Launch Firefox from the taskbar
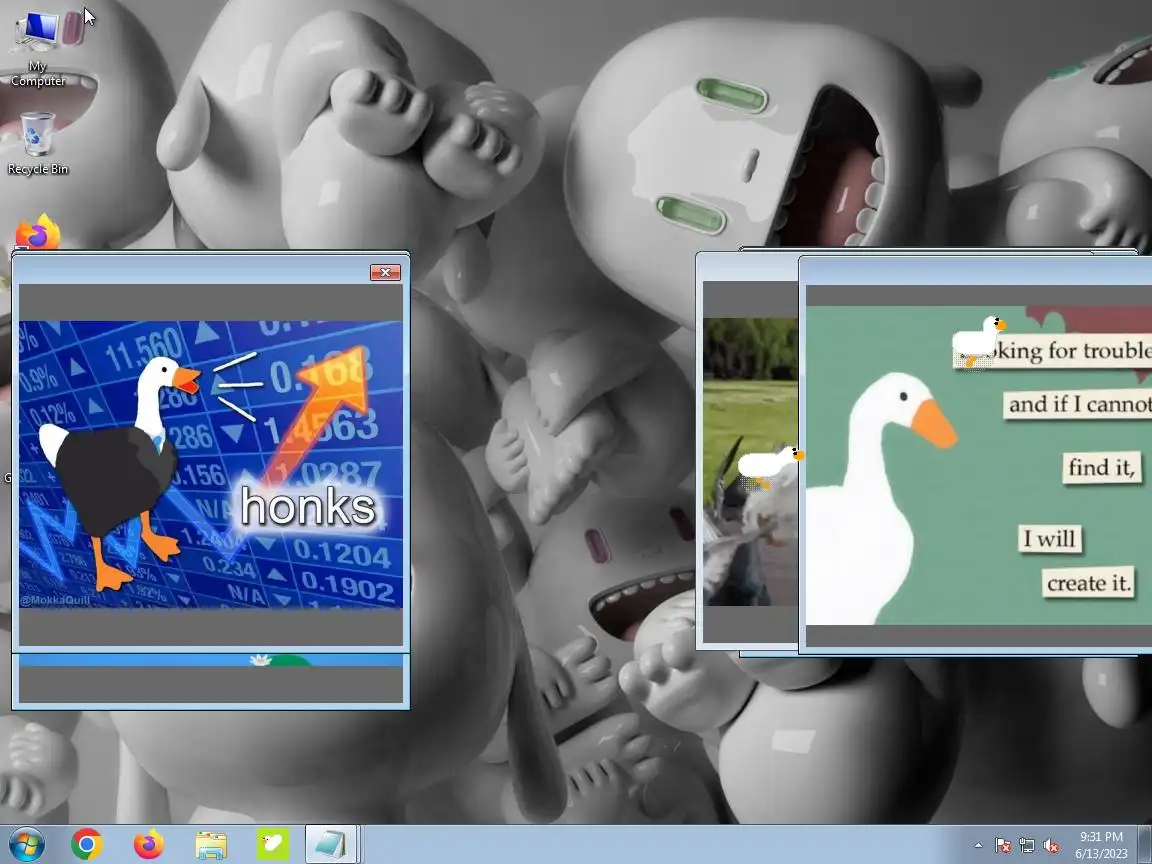The image size is (1152, 864). point(148,845)
